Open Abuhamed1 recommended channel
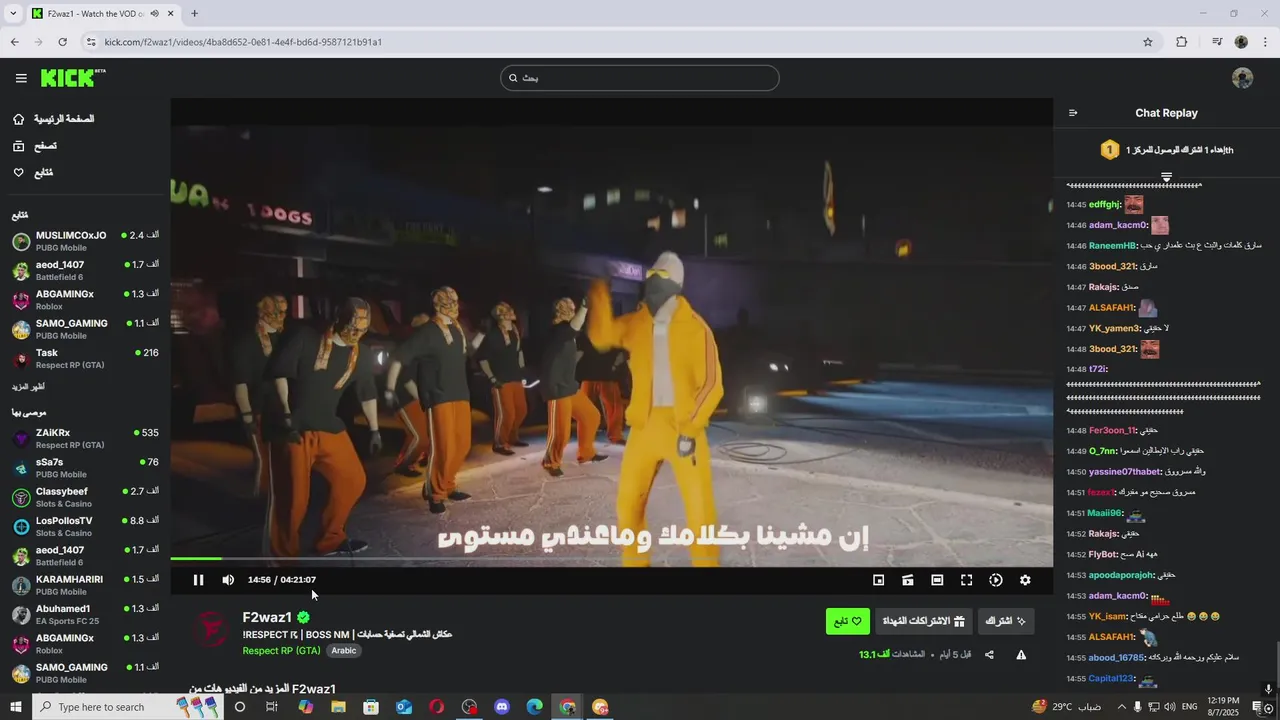This screenshot has width=1280, height=720. tap(85, 614)
